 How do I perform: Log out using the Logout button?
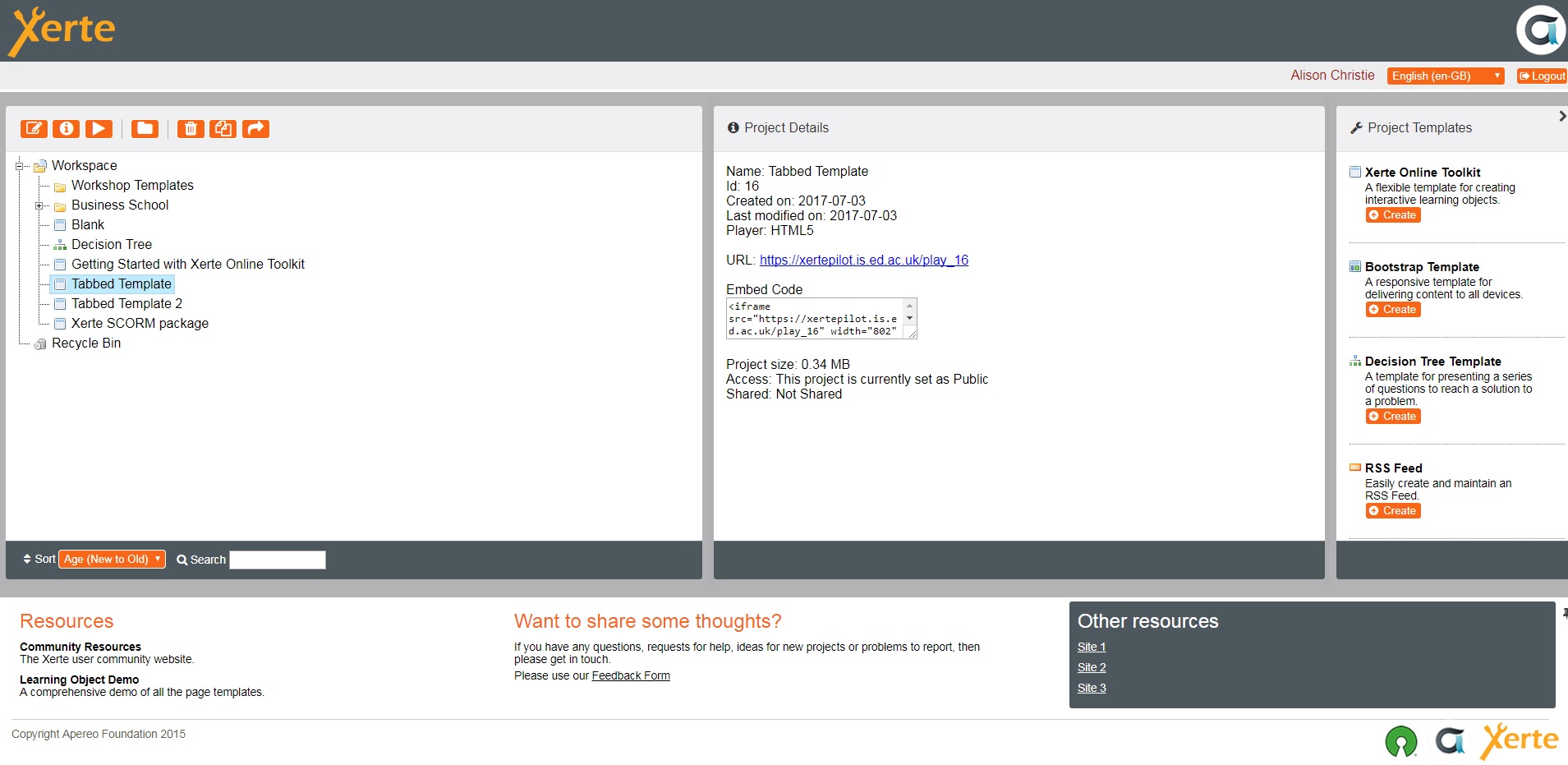(1542, 76)
